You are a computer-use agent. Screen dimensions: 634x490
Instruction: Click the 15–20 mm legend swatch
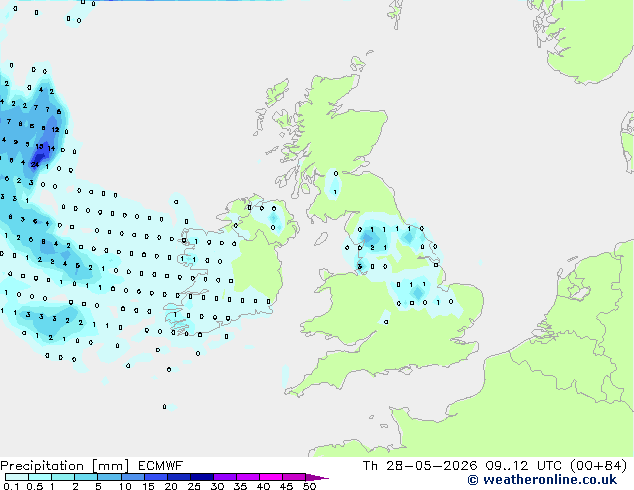coord(155,477)
